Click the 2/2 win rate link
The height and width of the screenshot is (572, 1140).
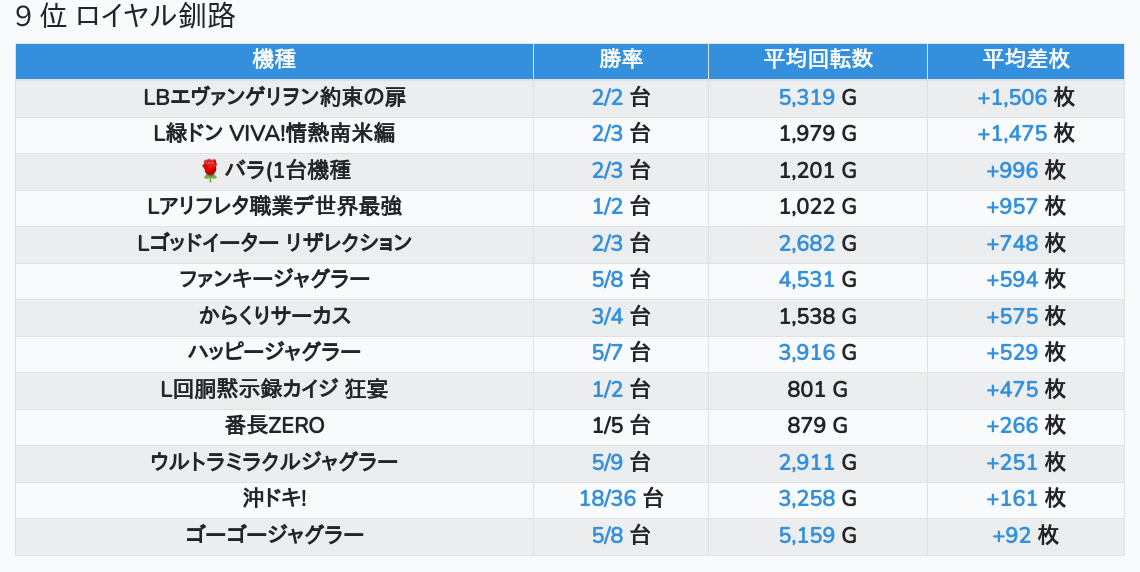[x=607, y=98]
